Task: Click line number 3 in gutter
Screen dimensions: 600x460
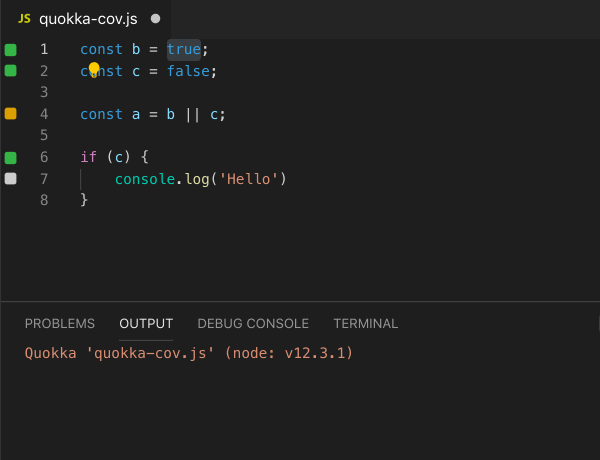Action: pos(44,92)
